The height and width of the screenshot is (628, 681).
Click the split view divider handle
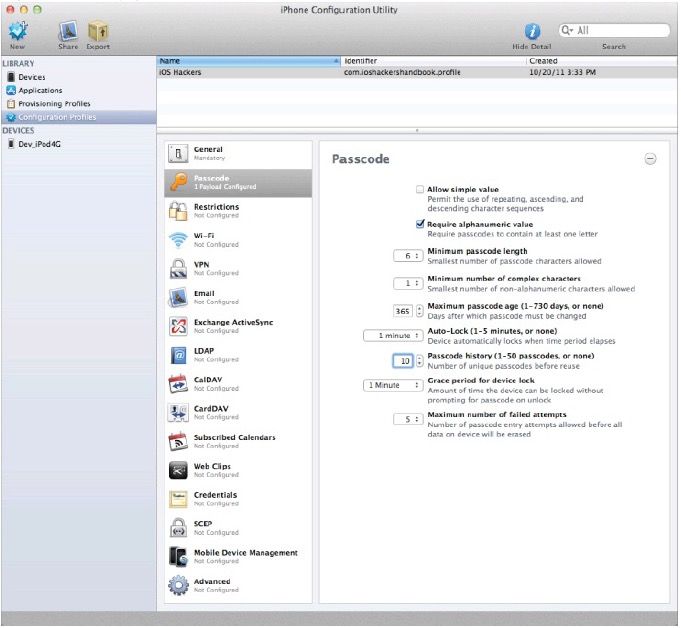pyautogui.click(x=417, y=130)
